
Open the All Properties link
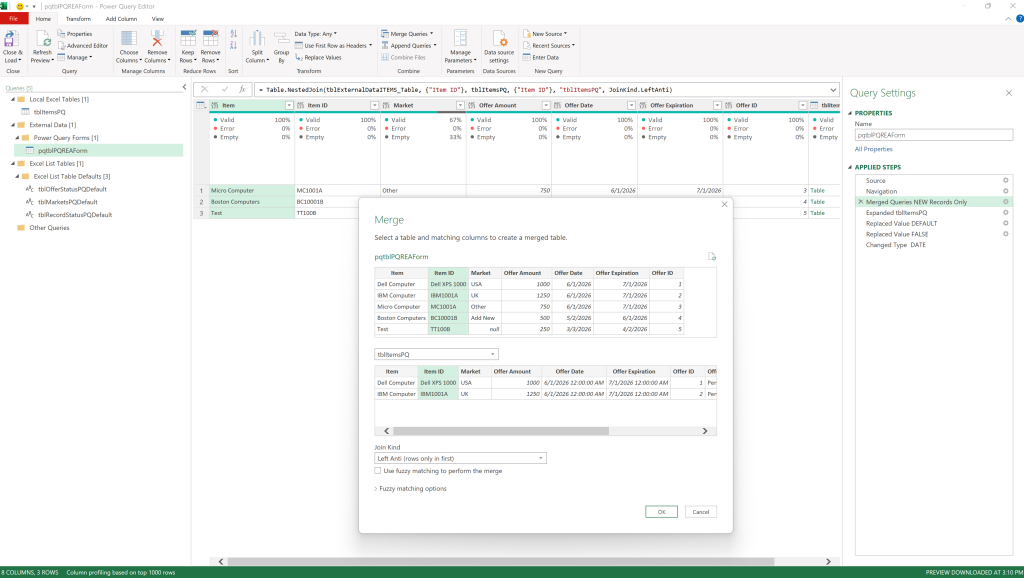click(874, 149)
